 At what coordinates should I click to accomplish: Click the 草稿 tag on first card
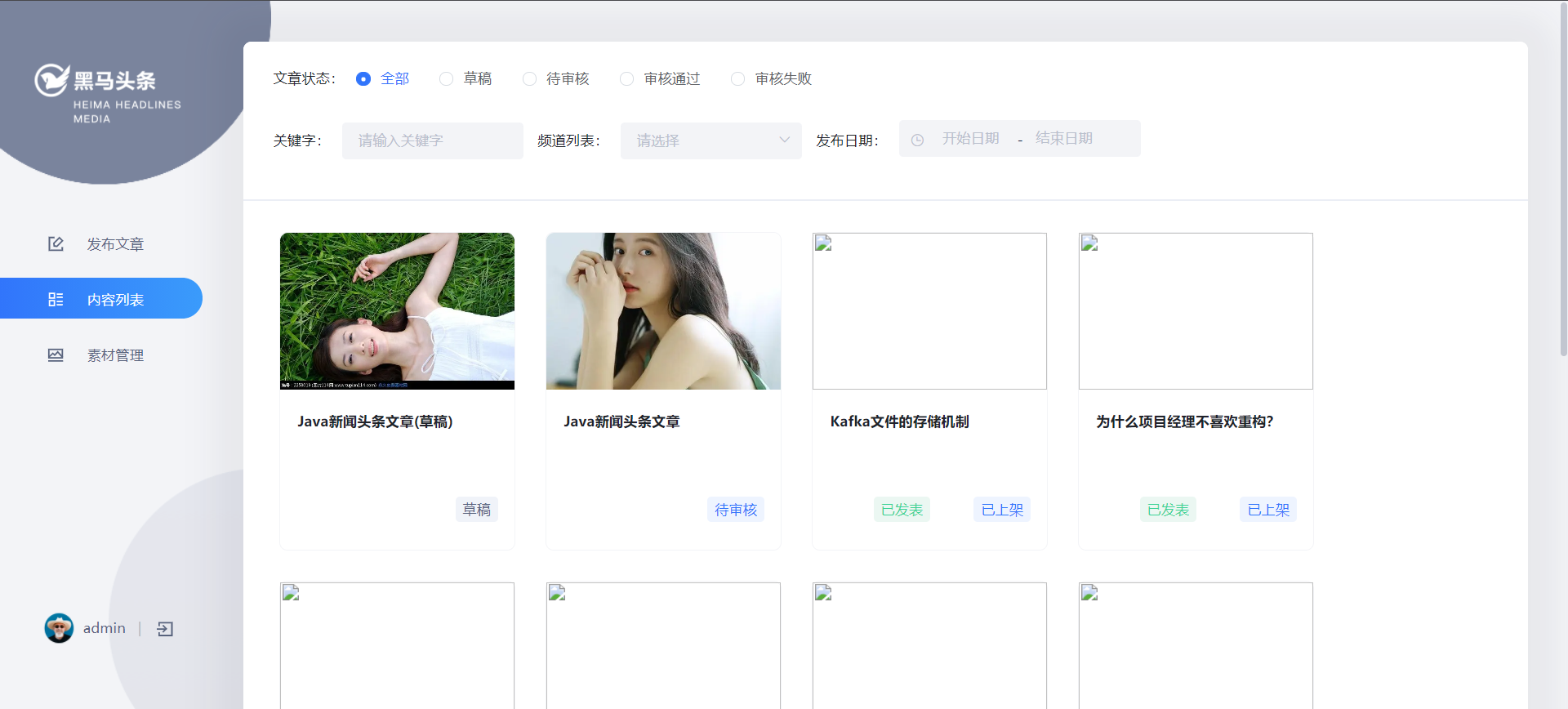click(477, 510)
